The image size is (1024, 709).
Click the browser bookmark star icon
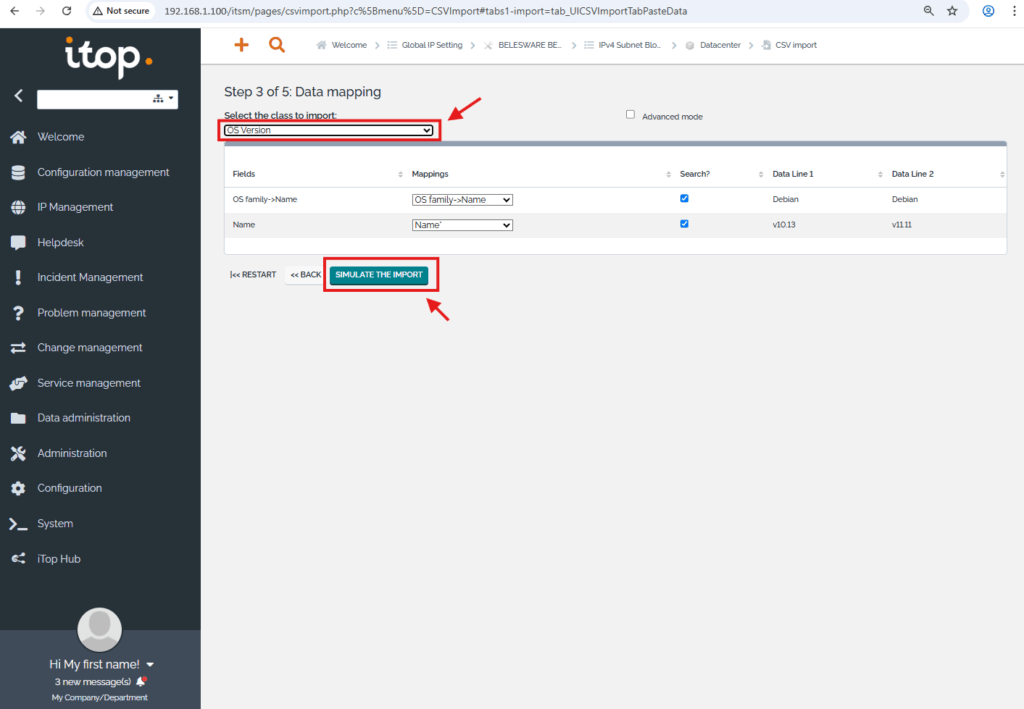[952, 11]
